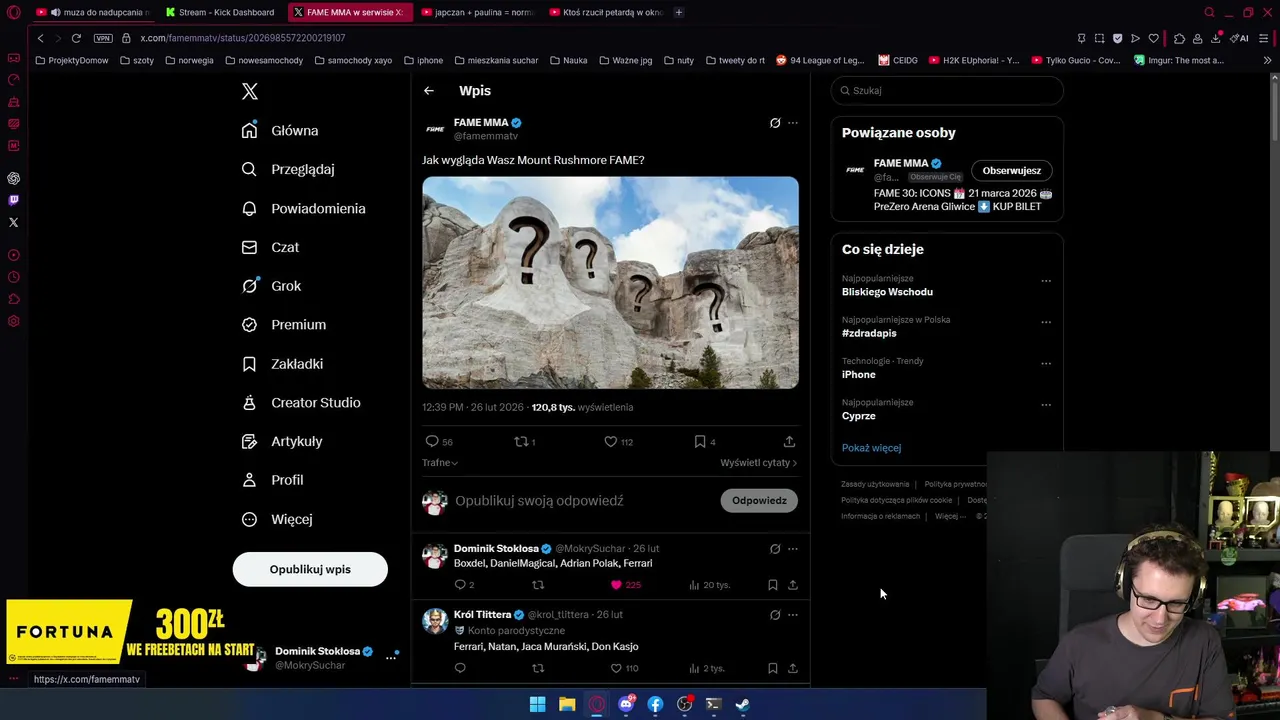Open the Mount Rushmore image

(x=610, y=283)
